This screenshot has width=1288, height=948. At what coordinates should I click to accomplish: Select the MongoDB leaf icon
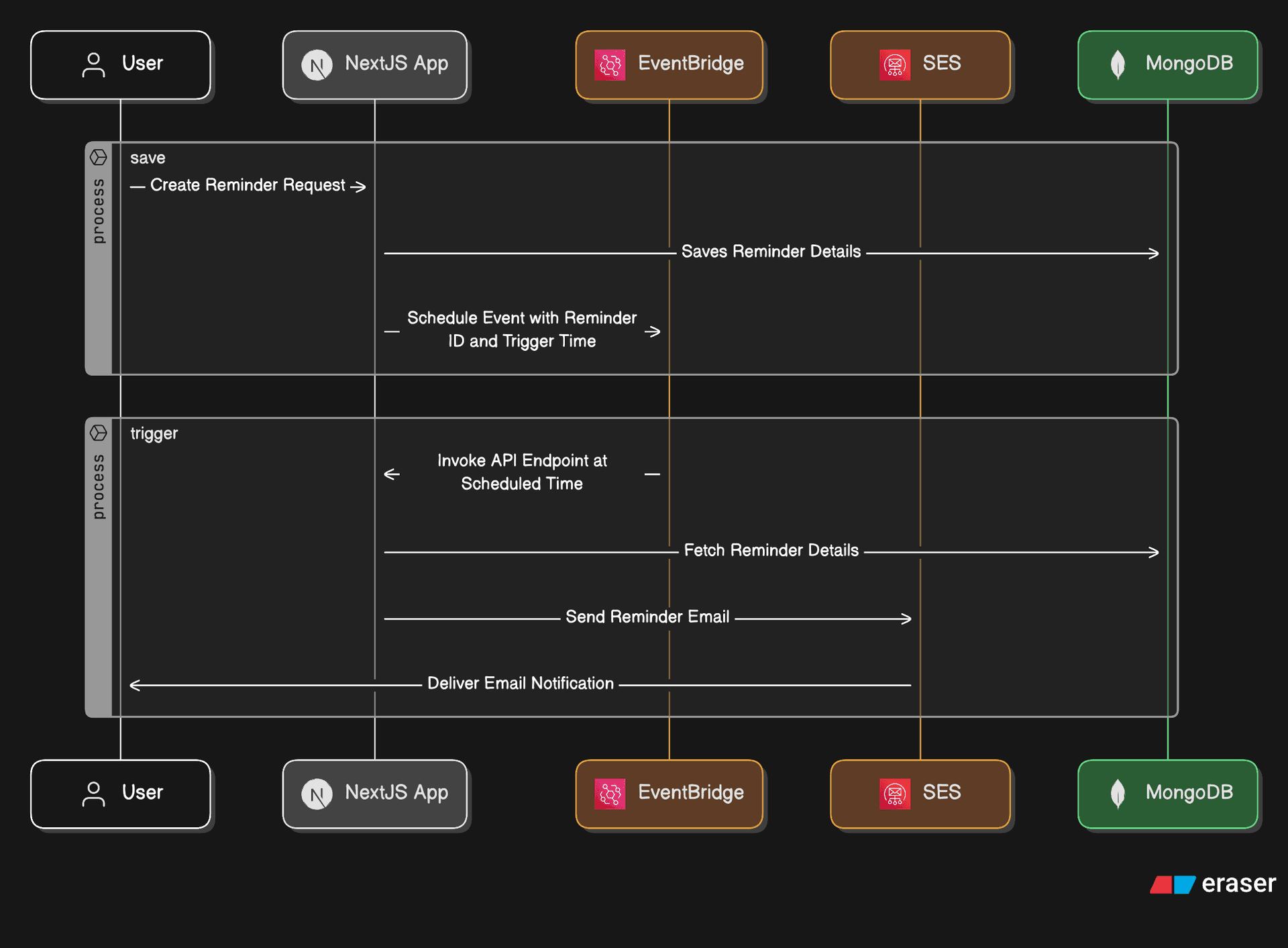pos(1117,64)
